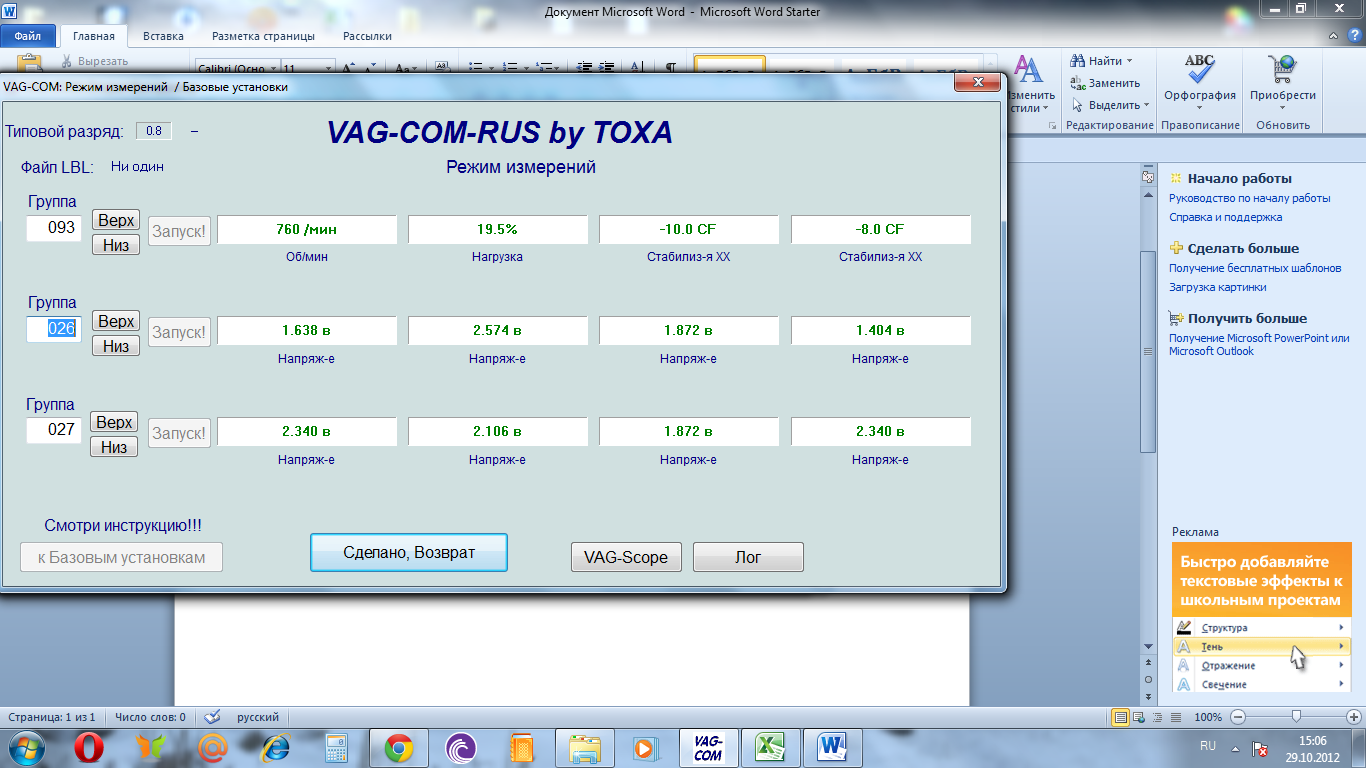This screenshot has width=1366, height=768.
Task: Click the VAG-Scope button
Action: pos(625,557)
